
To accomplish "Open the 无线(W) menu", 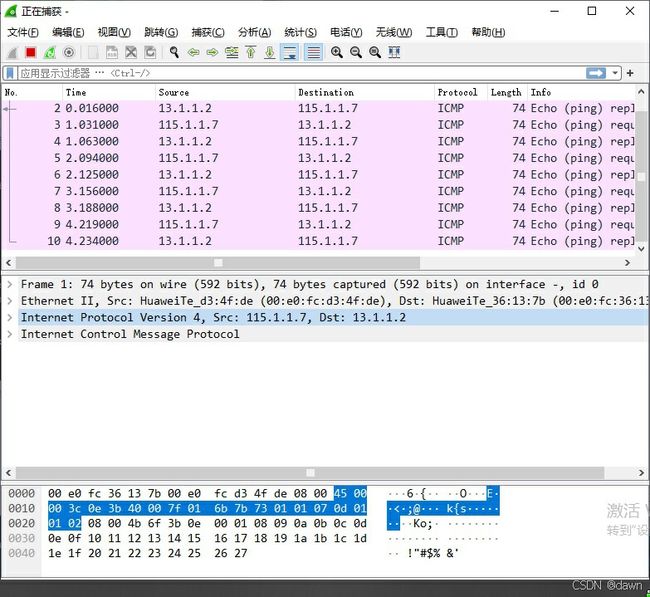I will [394, 32].
